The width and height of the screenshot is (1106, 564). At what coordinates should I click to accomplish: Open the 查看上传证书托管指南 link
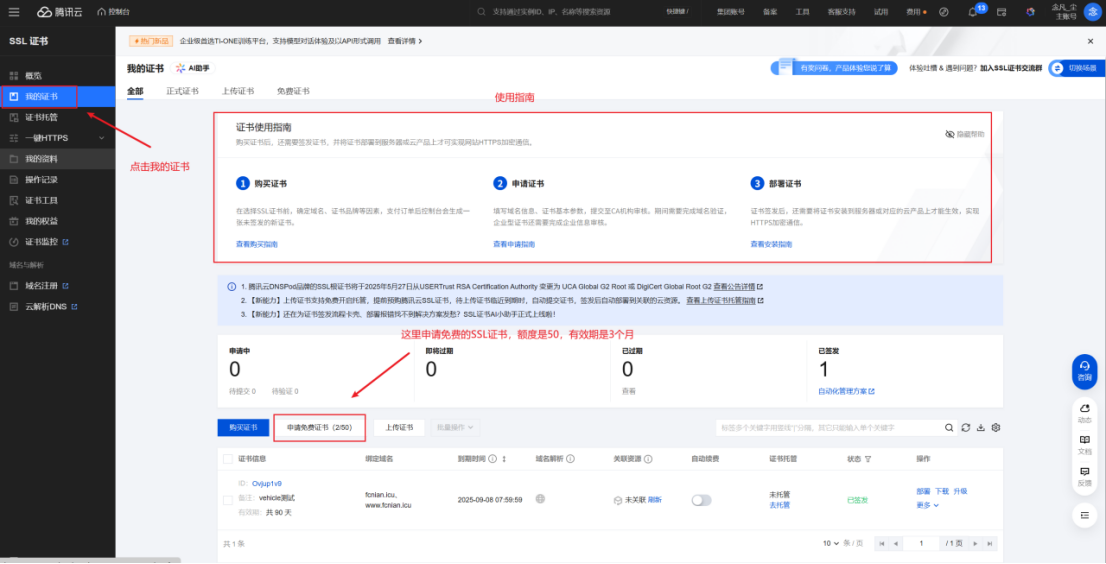click(724, 300)
